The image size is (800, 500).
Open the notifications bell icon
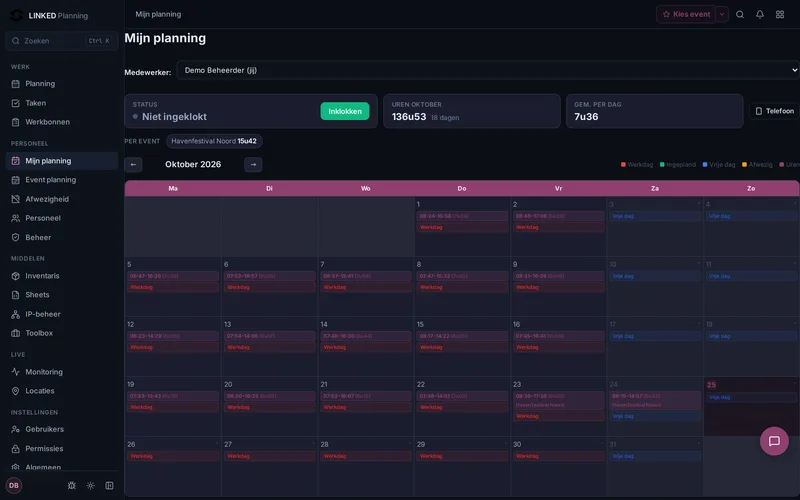(x=760, y=14)
